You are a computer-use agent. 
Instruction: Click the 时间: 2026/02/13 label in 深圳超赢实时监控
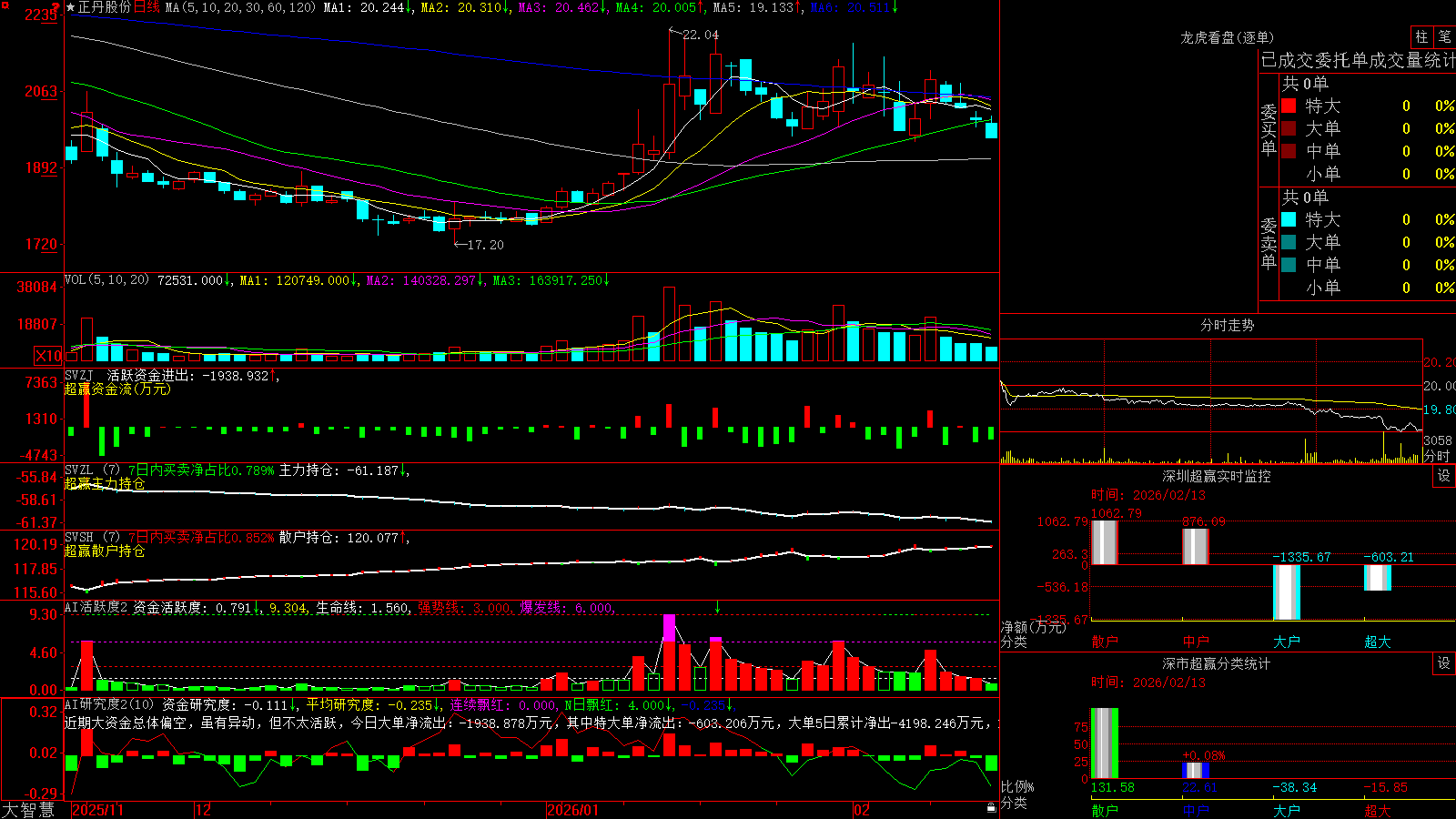[1148, 495]
